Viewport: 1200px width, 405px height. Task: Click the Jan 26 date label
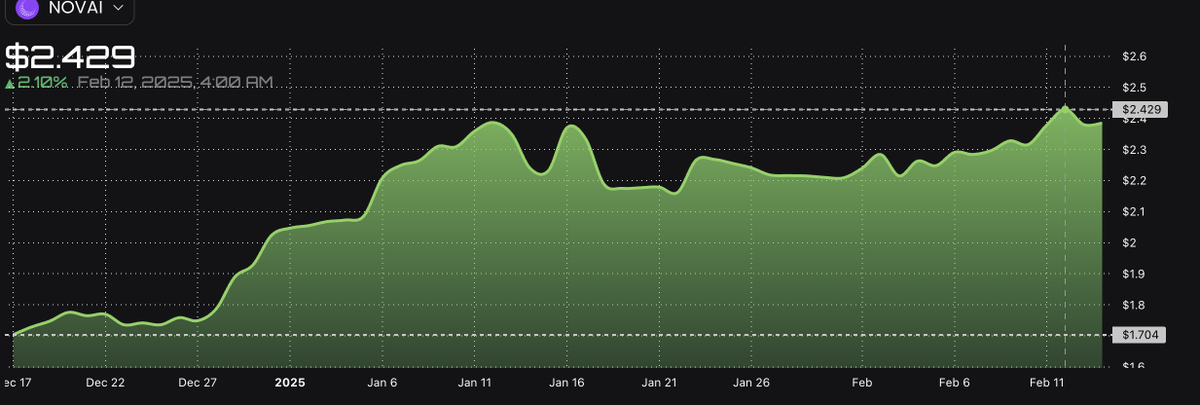click(x=752, y=382)
